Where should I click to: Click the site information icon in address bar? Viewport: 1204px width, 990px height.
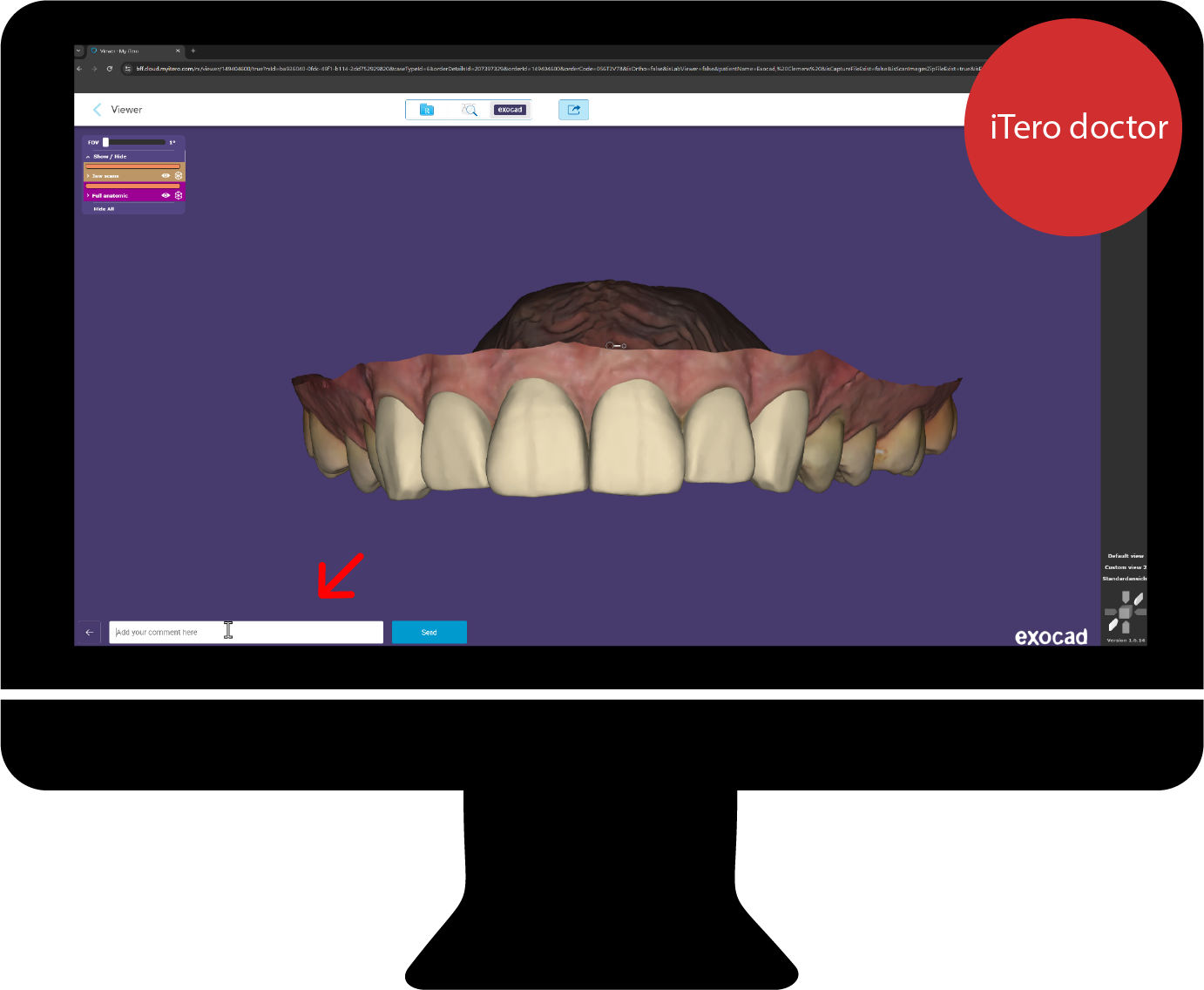128,68
